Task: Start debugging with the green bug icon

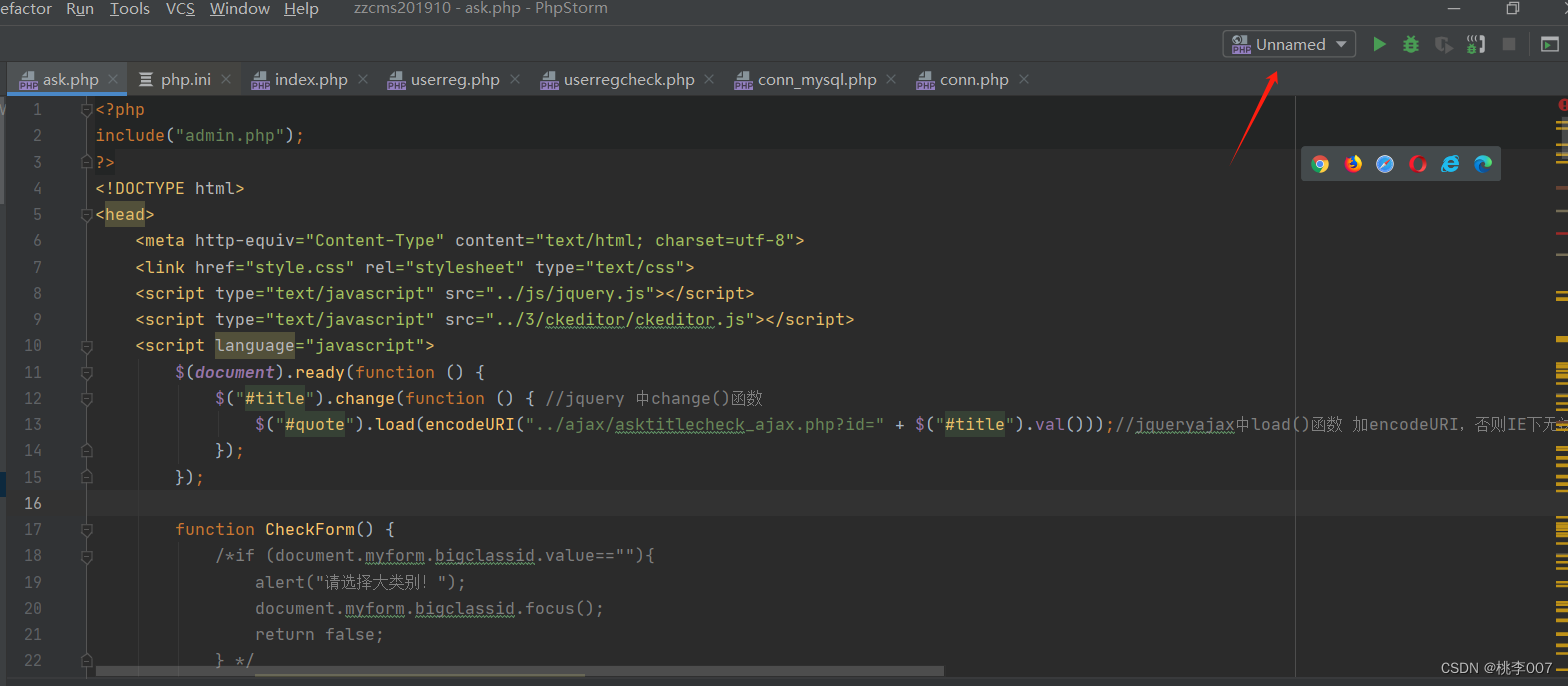Action: [x=1411, y=44]
